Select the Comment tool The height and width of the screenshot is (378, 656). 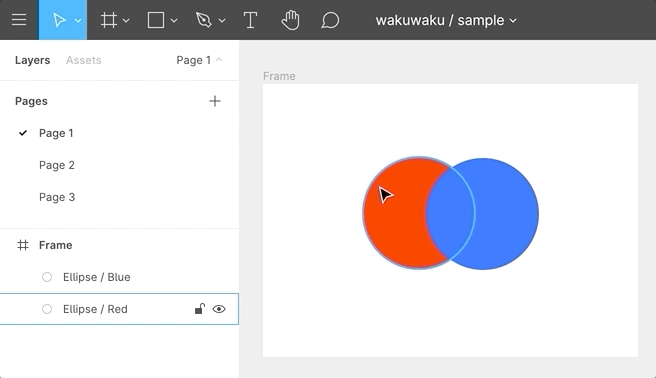[330, 20]
